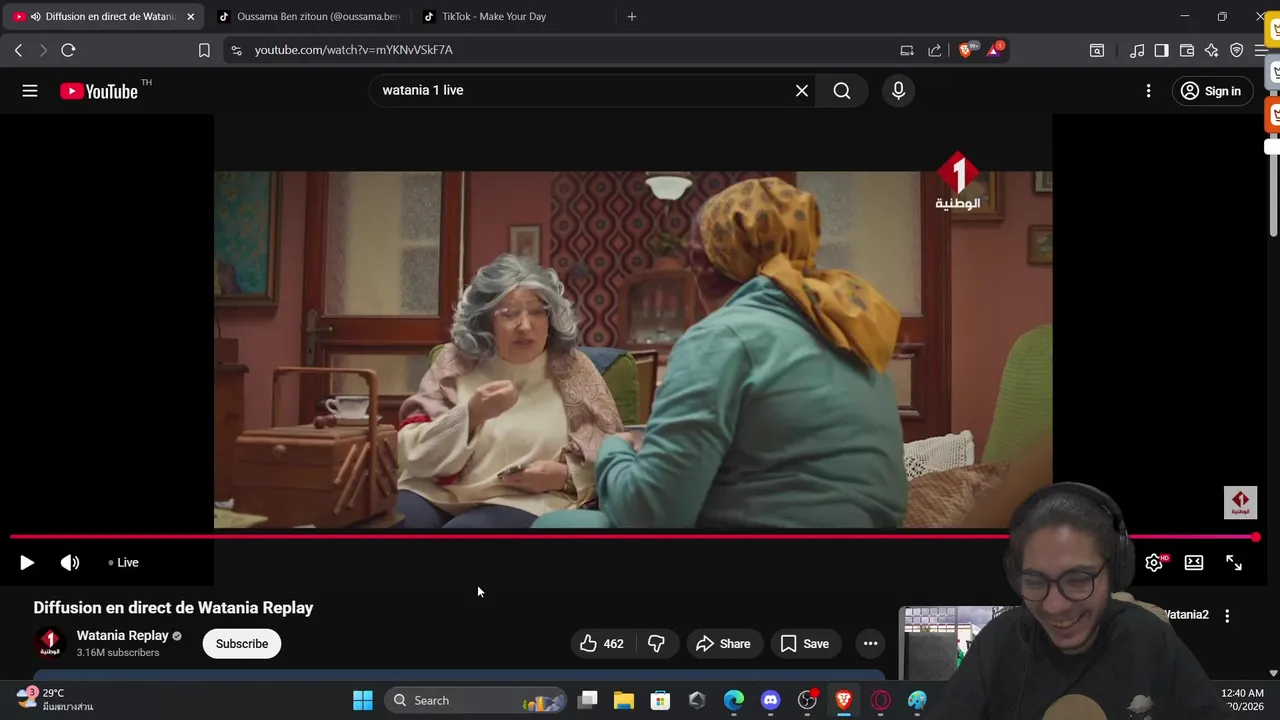This screenshot has height=720, width=1280.
Task: Start voice search with the microphone
Action: [898, 91]
